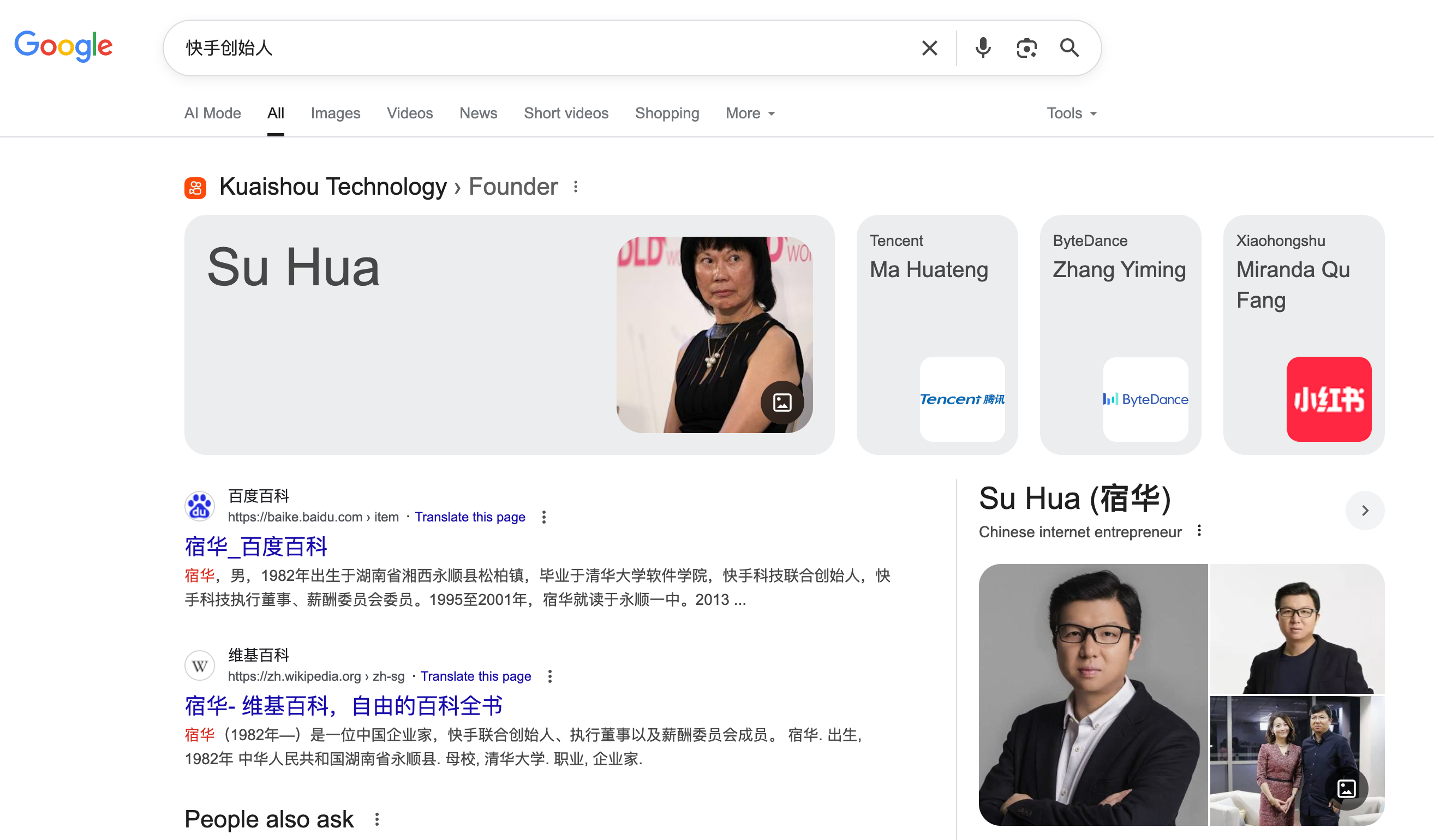The width and height of the screenshot is (1434, 840).
Task: Open options menu beside Founder heading
Action: 576,187
